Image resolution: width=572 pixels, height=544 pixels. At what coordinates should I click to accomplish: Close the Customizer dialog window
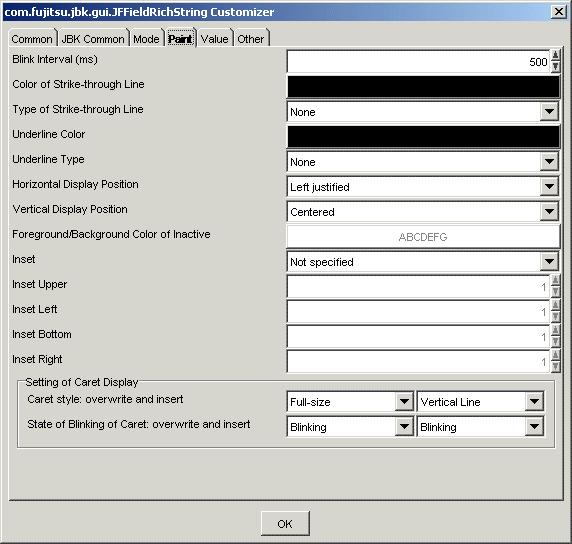(559, 12)
